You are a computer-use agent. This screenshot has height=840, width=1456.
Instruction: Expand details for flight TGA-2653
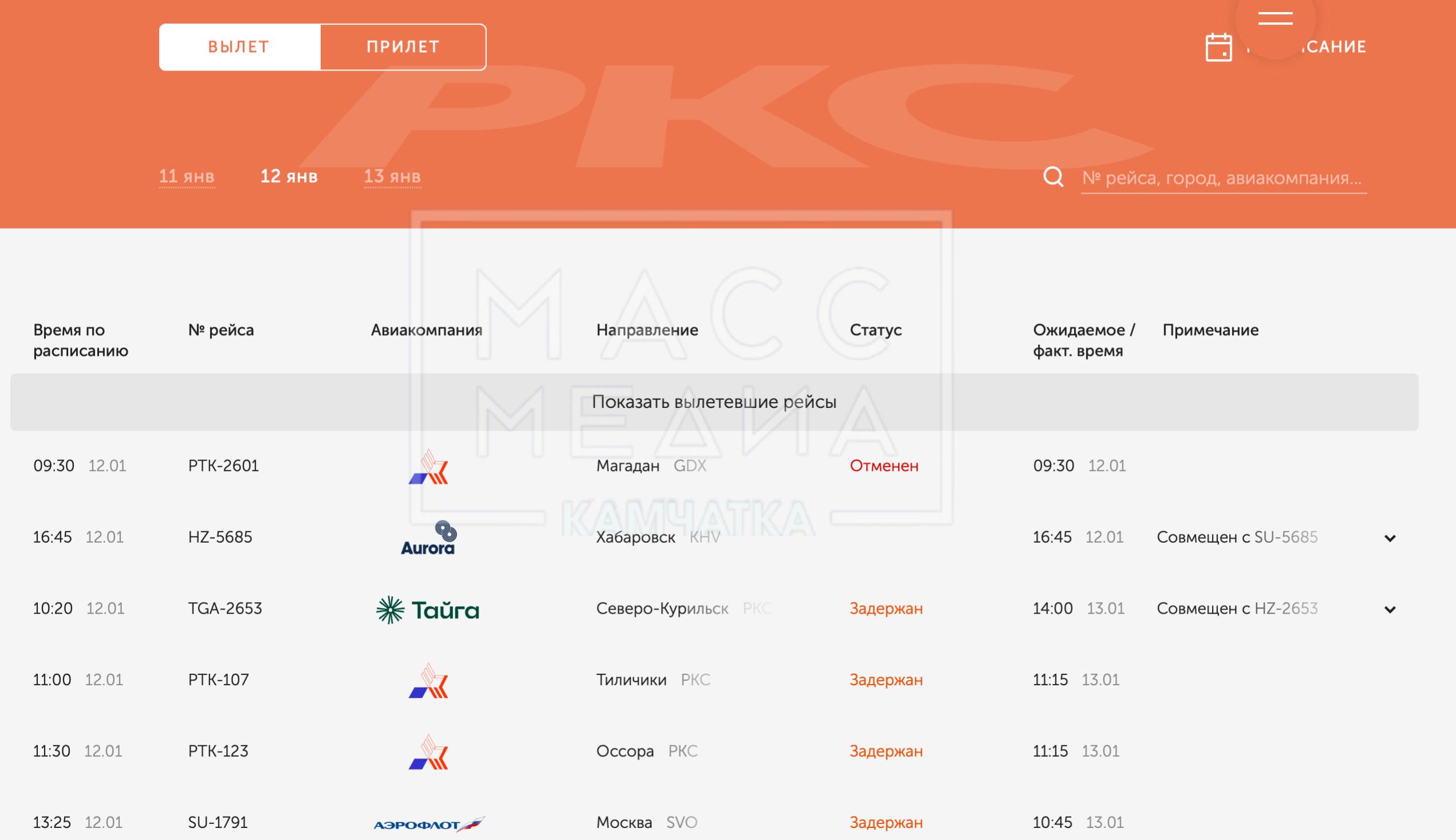click(x=1390, y=609)
